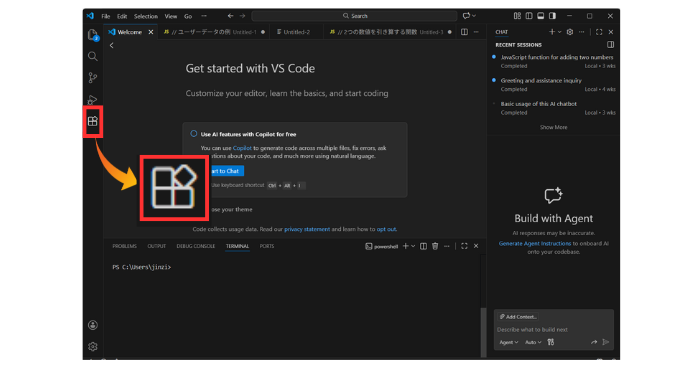Open the View menu
The image size is (698, 365).
(171, 16)
